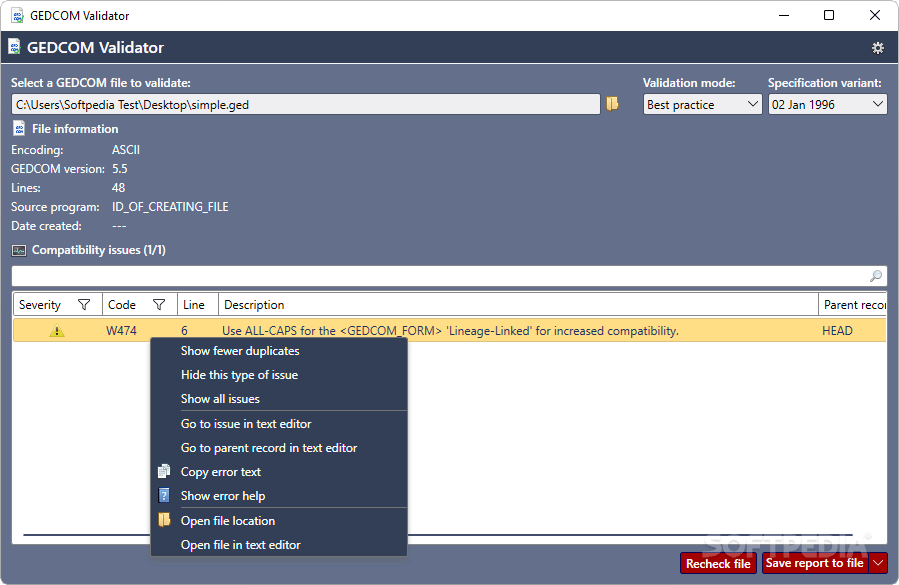Click the issue description about ALL-CAPS GEDCOM_FORM
The image size is (899, 585).
click(x=450, y=330)
